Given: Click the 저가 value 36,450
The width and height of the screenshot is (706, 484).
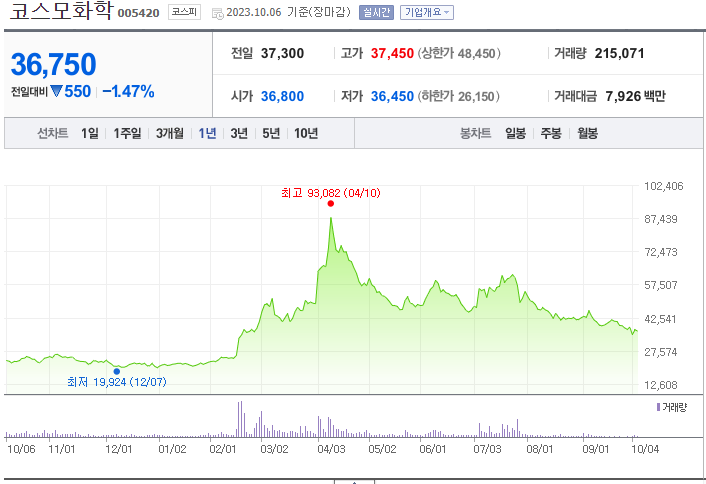Looking at the screenshot, I should click(392, 96).
